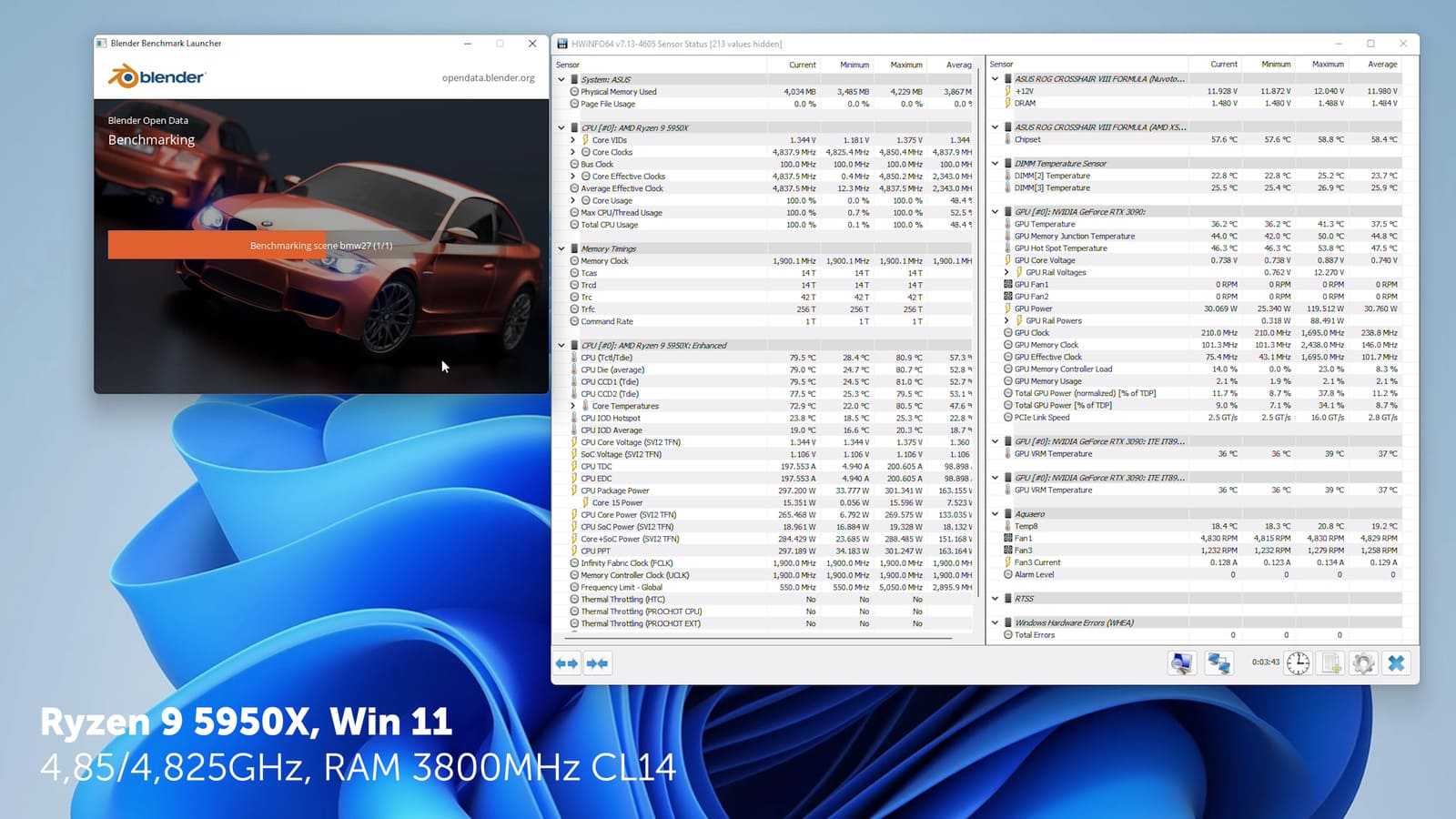Image resolution: width=1456 pixels, height=819 pixels.
Task: Click the blue X to close sensors
Action: pos(1396,663)
